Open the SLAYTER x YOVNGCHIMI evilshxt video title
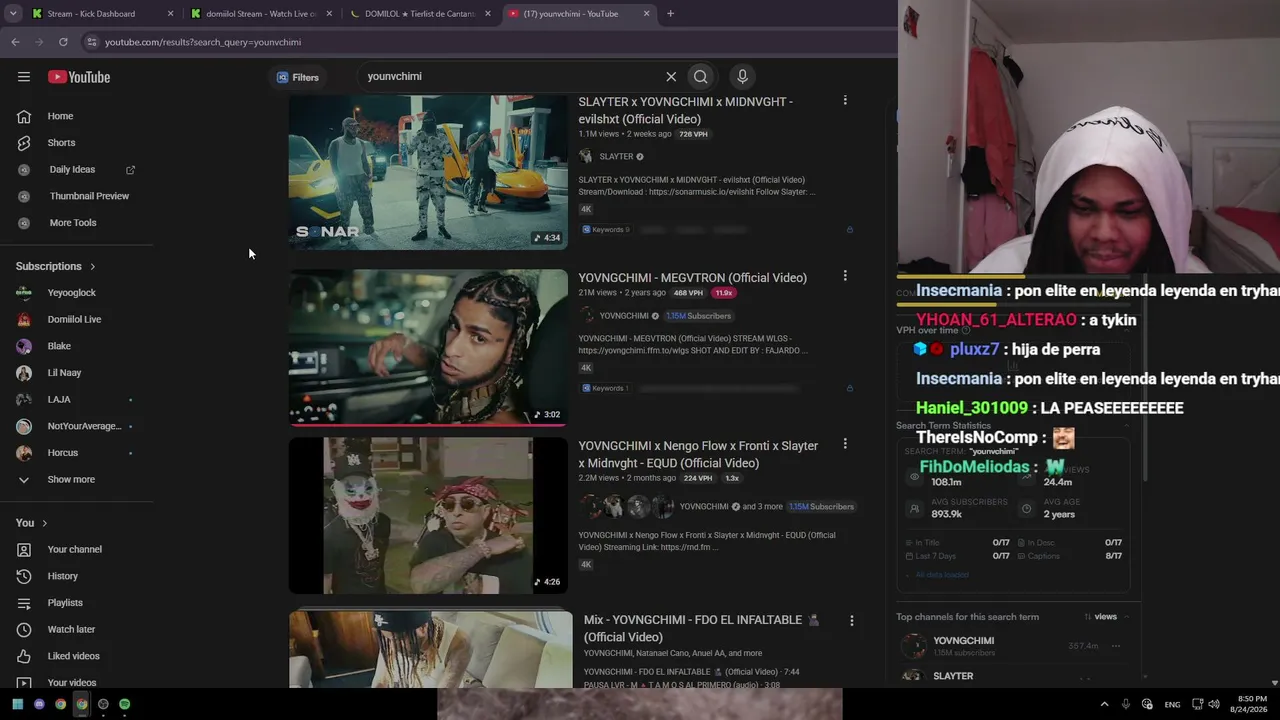 click(x=686, y=110)
